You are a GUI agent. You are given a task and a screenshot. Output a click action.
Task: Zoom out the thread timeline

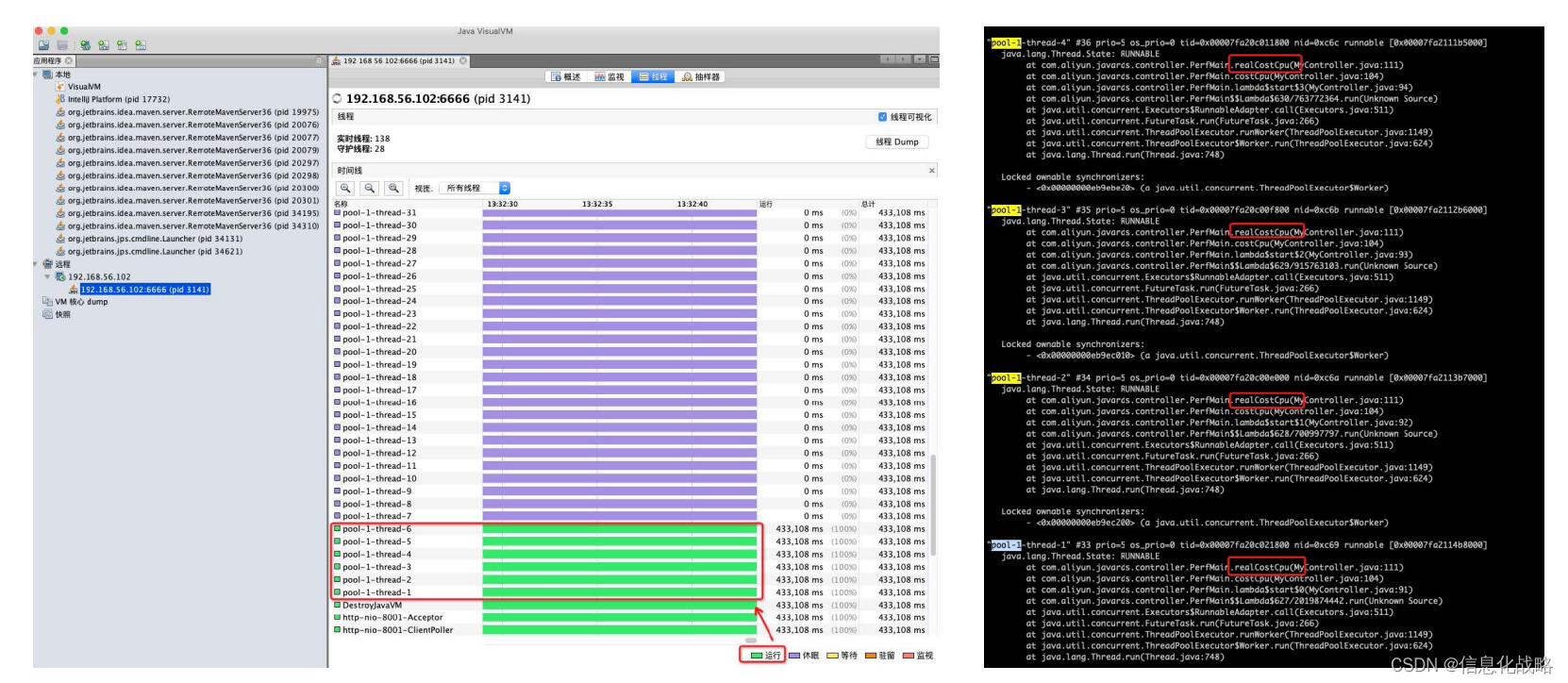370,188
